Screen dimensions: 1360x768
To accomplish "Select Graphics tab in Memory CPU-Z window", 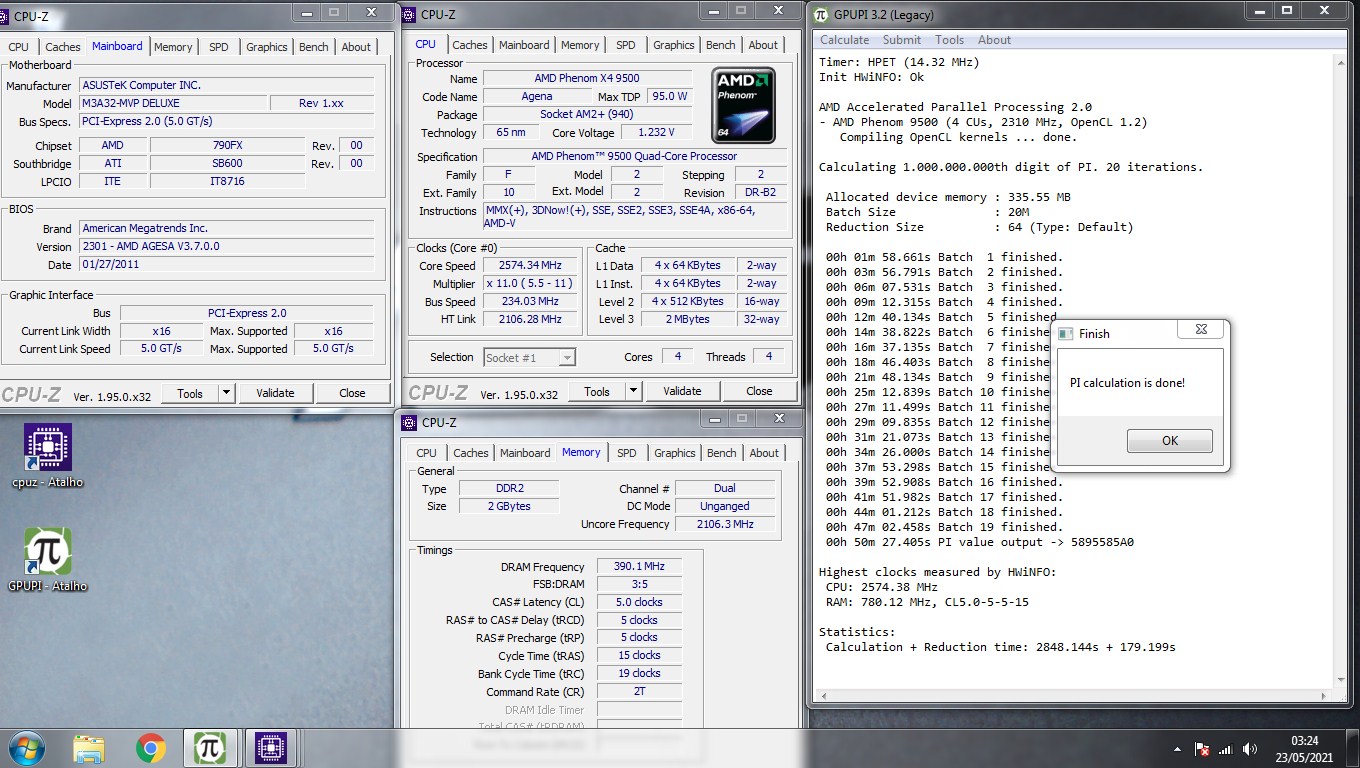I will [674, 453].
